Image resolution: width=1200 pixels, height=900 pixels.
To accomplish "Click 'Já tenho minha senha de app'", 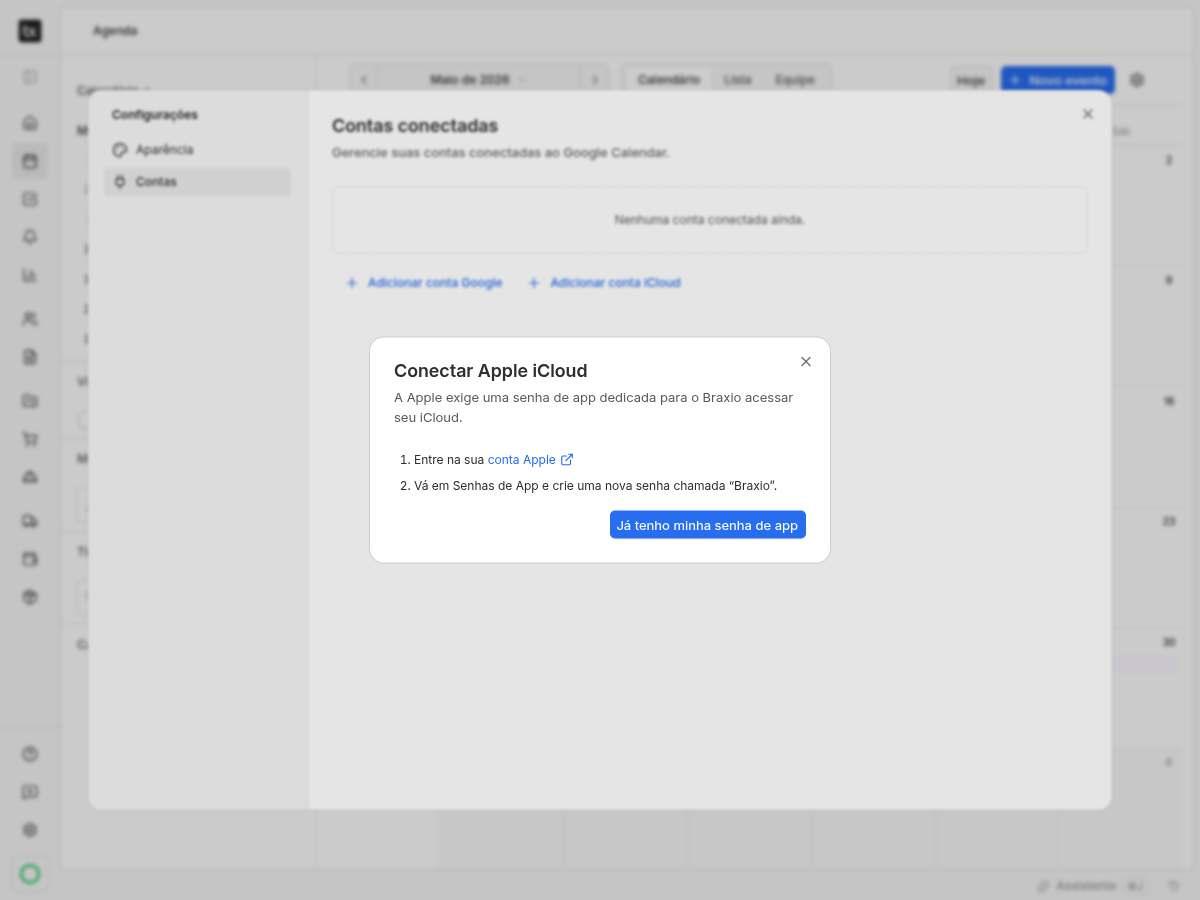I will pos(708,525).
